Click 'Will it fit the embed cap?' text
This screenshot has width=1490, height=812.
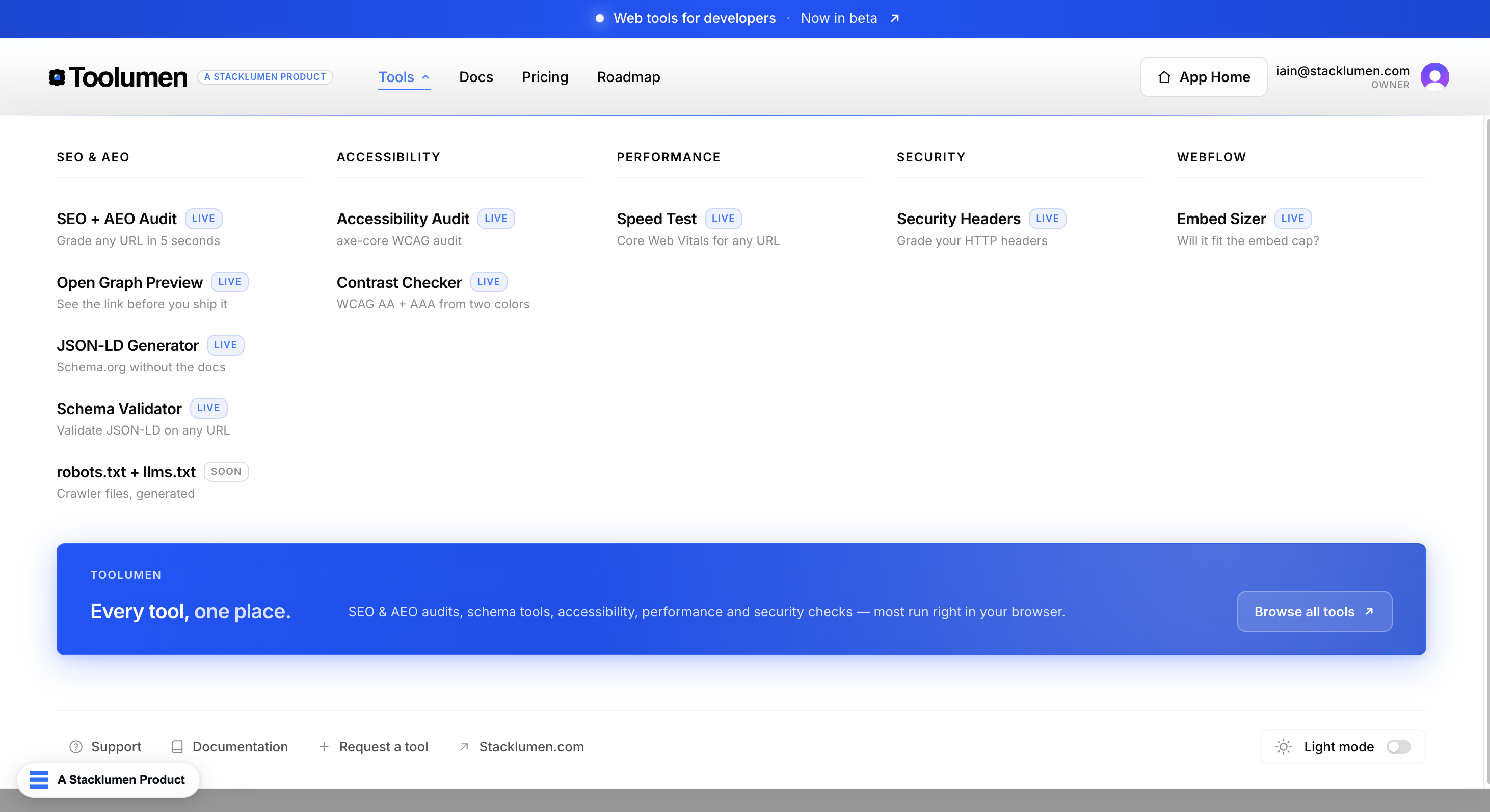click(1247, 240)
